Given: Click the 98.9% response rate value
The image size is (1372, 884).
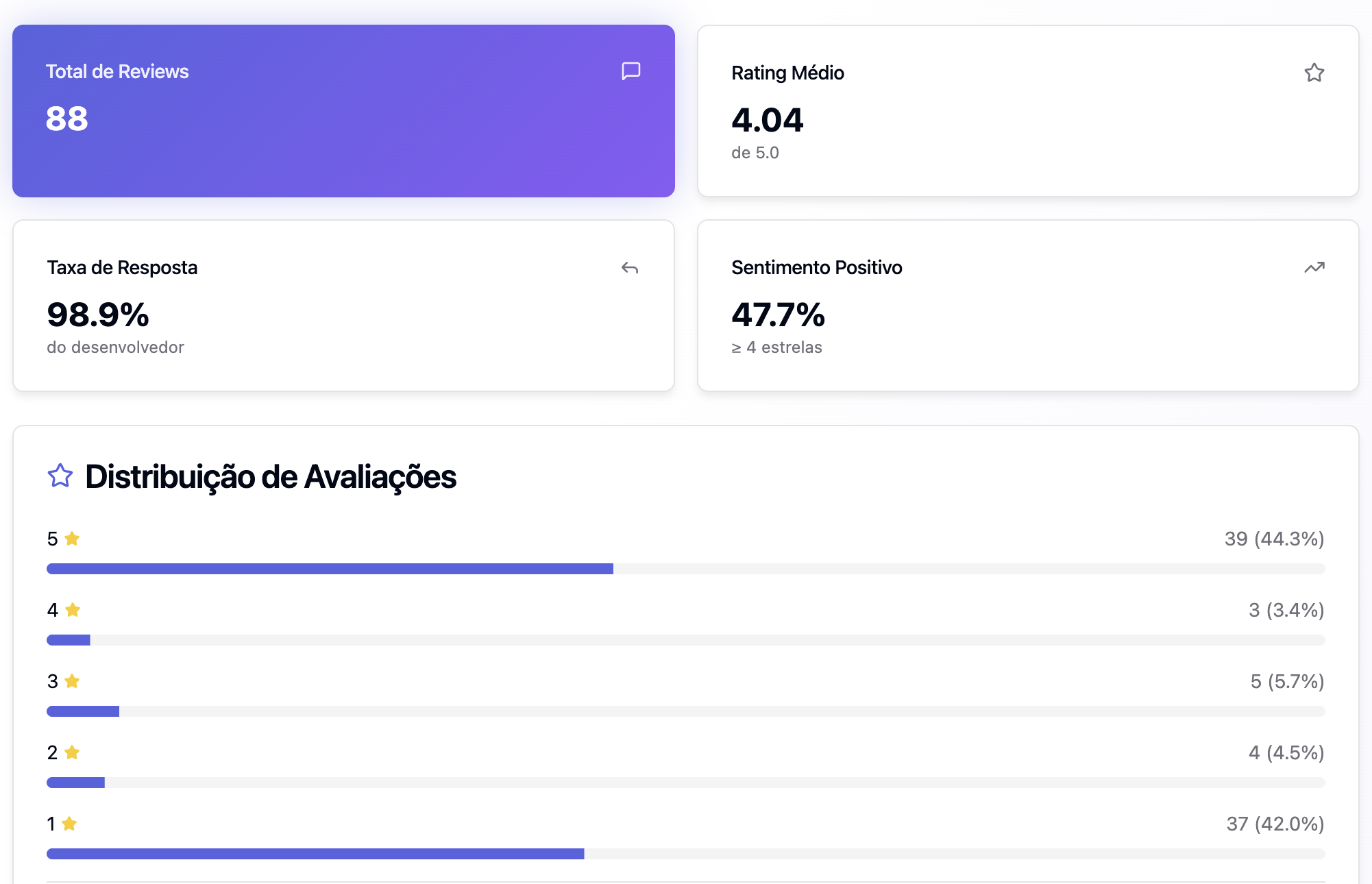Looking at the screenshot, I should 98,315.
